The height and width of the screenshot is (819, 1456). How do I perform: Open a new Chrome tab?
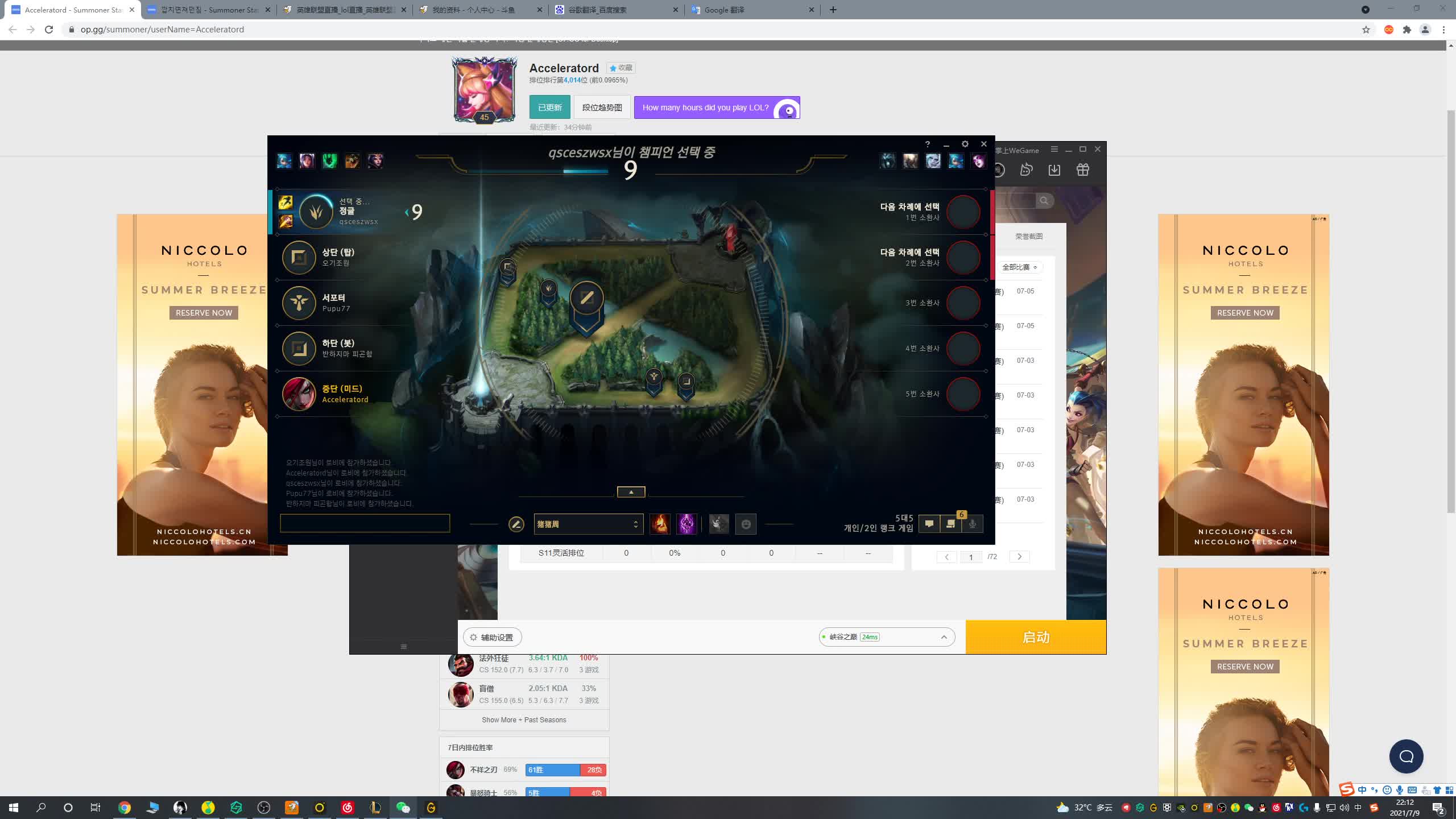tap(833, 10)
